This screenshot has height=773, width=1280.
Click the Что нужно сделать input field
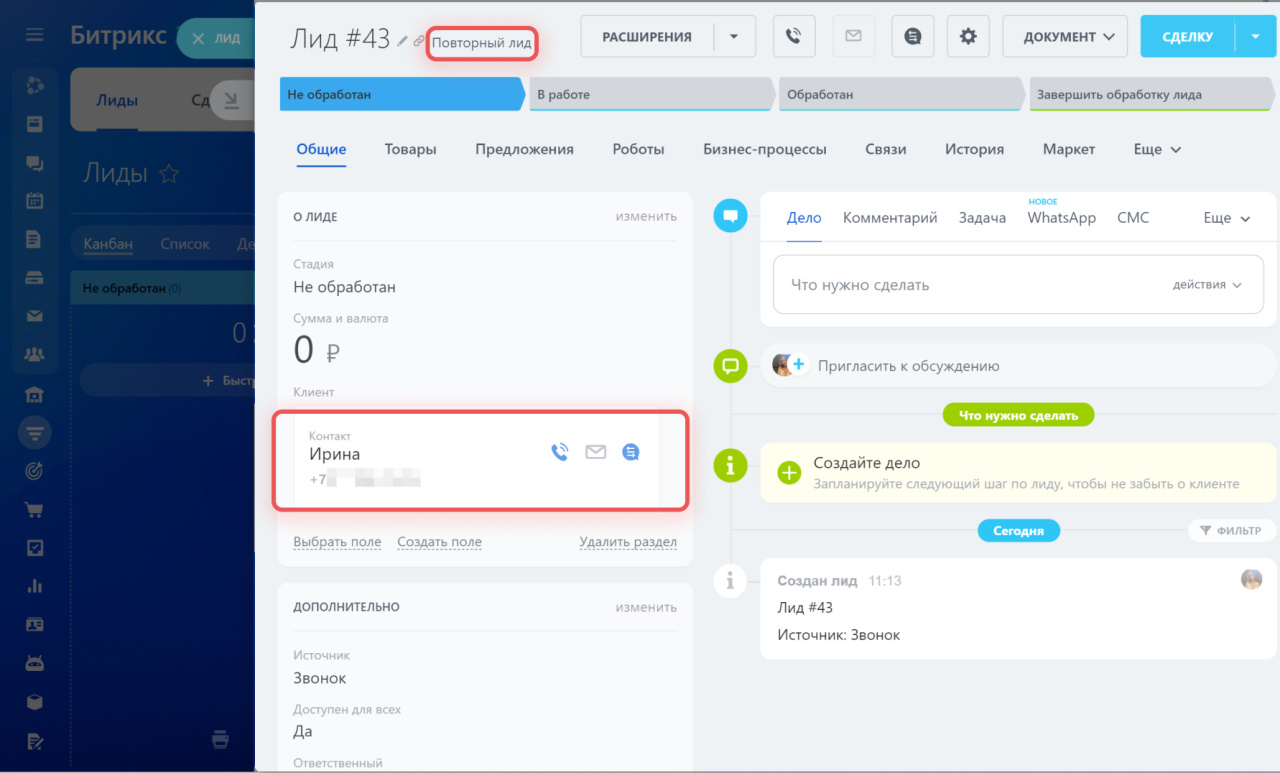pos(960,285)
